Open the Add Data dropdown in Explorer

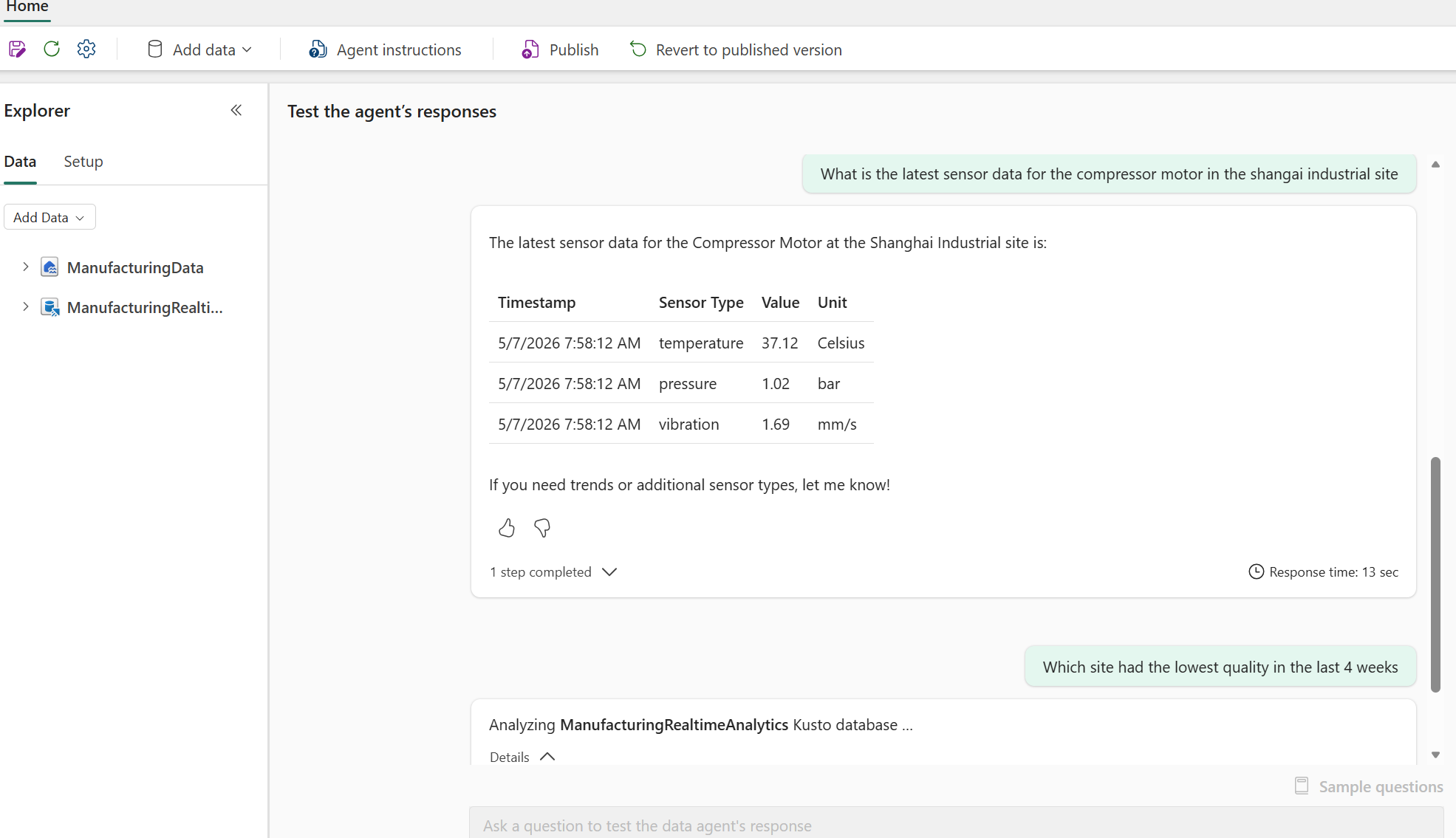[x=49, y=217]
